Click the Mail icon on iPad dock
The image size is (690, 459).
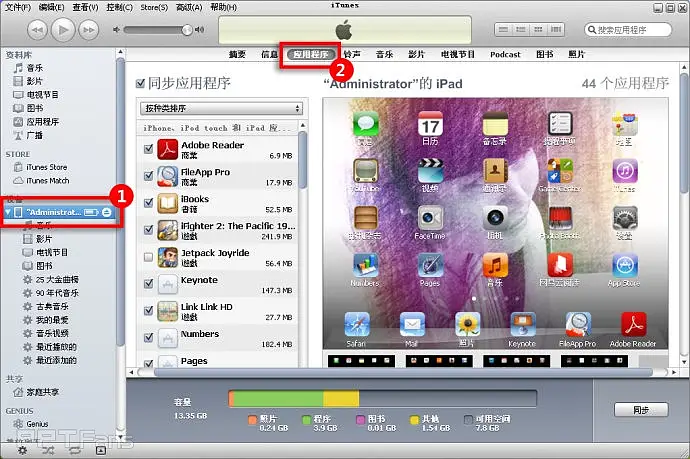pos(412,324)
